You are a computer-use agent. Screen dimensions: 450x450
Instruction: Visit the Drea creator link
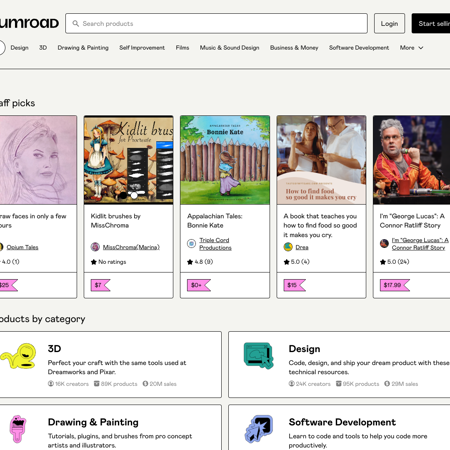302,247
